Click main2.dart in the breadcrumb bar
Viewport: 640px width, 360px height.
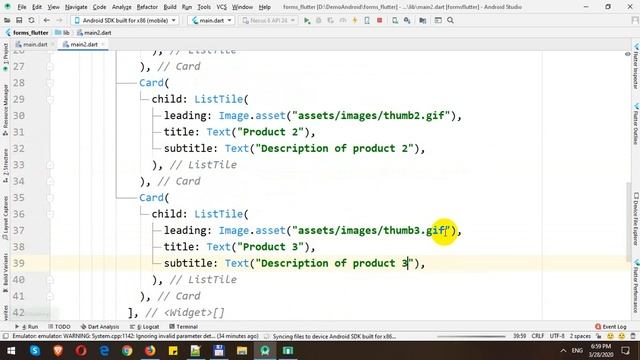click(94, 33)
